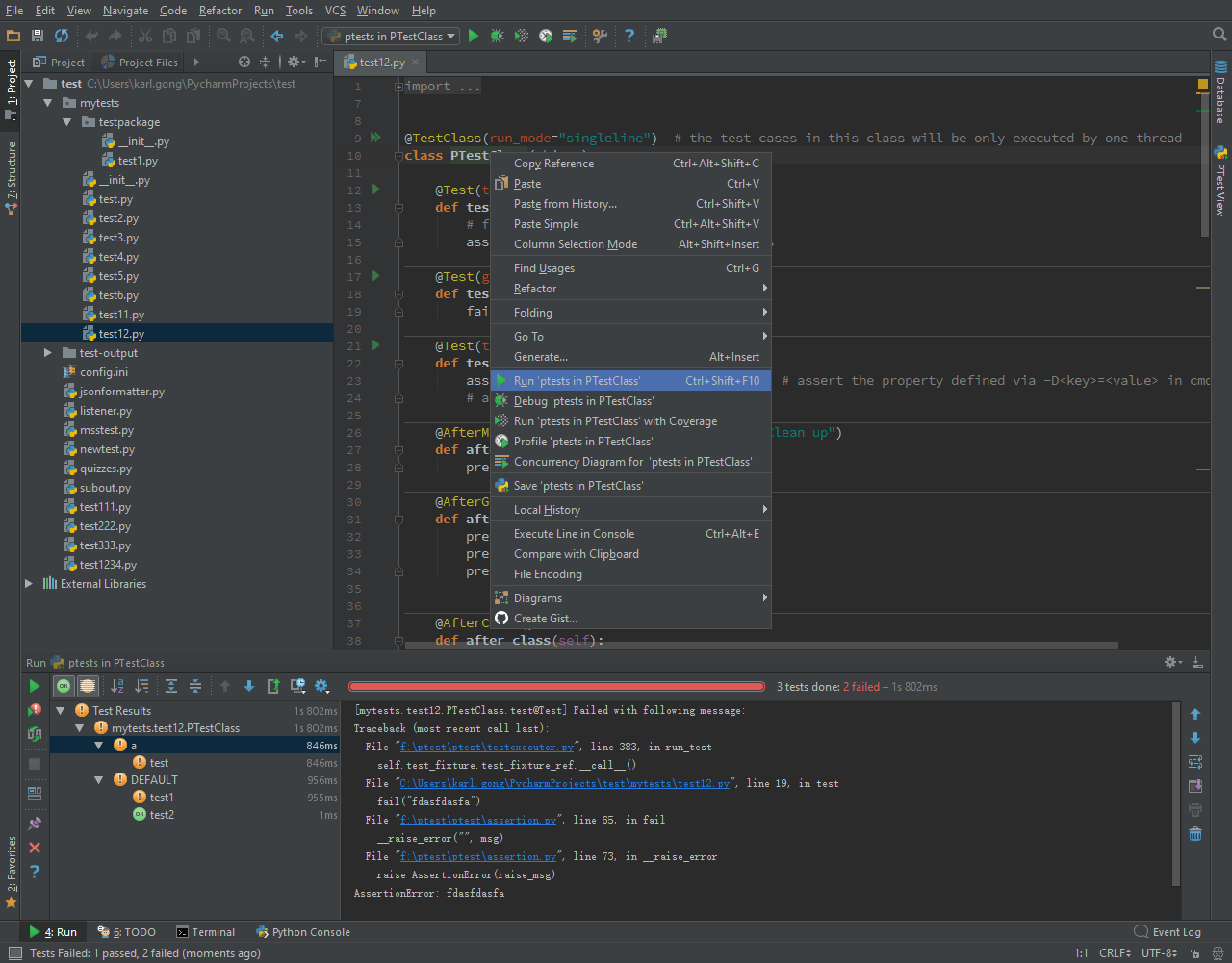Click the search magnifier at top right

[x=1219, y=35]
